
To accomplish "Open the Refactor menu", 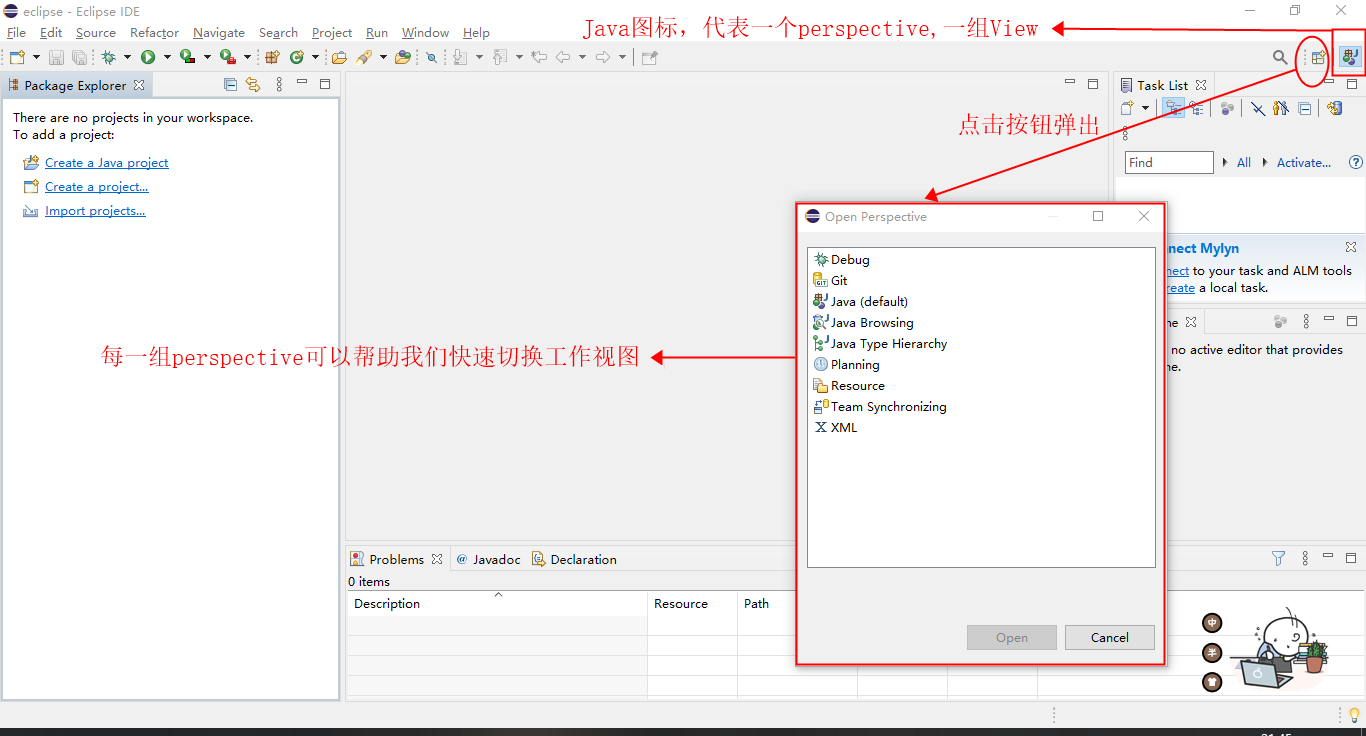I will 154,33.
